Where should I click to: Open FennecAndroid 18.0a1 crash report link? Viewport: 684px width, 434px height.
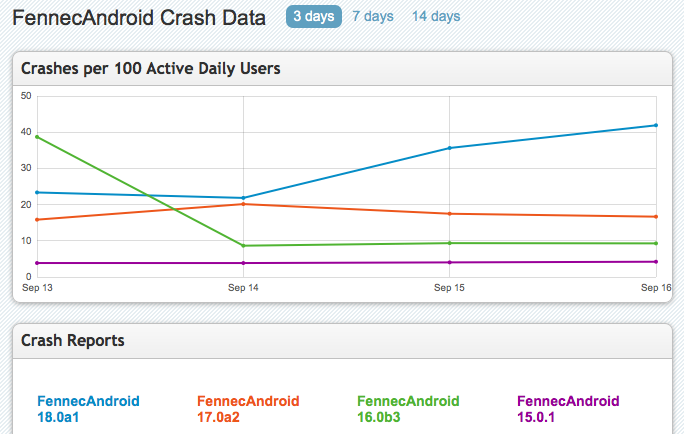coord(88,409)
